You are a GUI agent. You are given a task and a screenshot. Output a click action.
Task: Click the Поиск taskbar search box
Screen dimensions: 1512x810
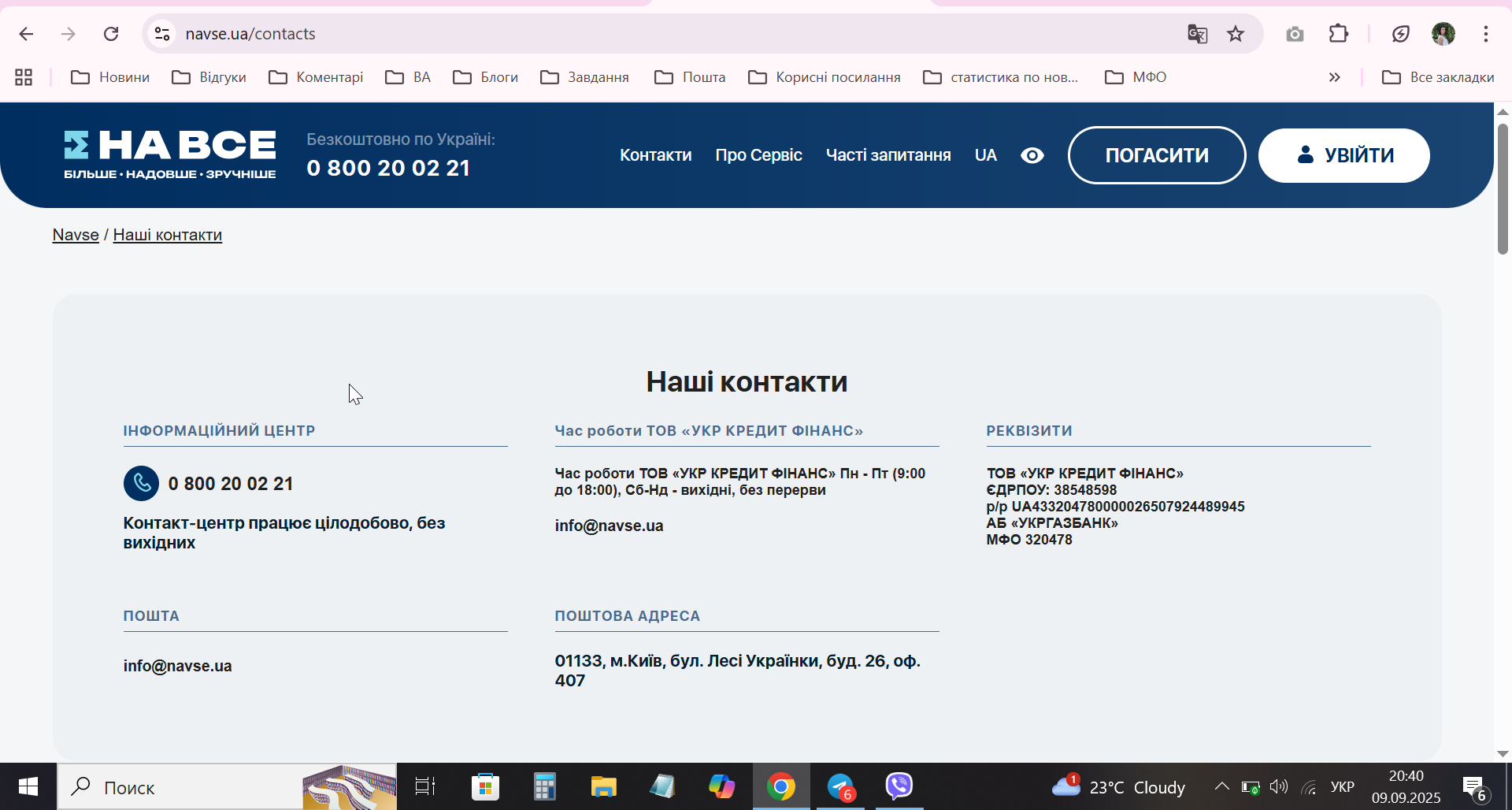point(227,786)
